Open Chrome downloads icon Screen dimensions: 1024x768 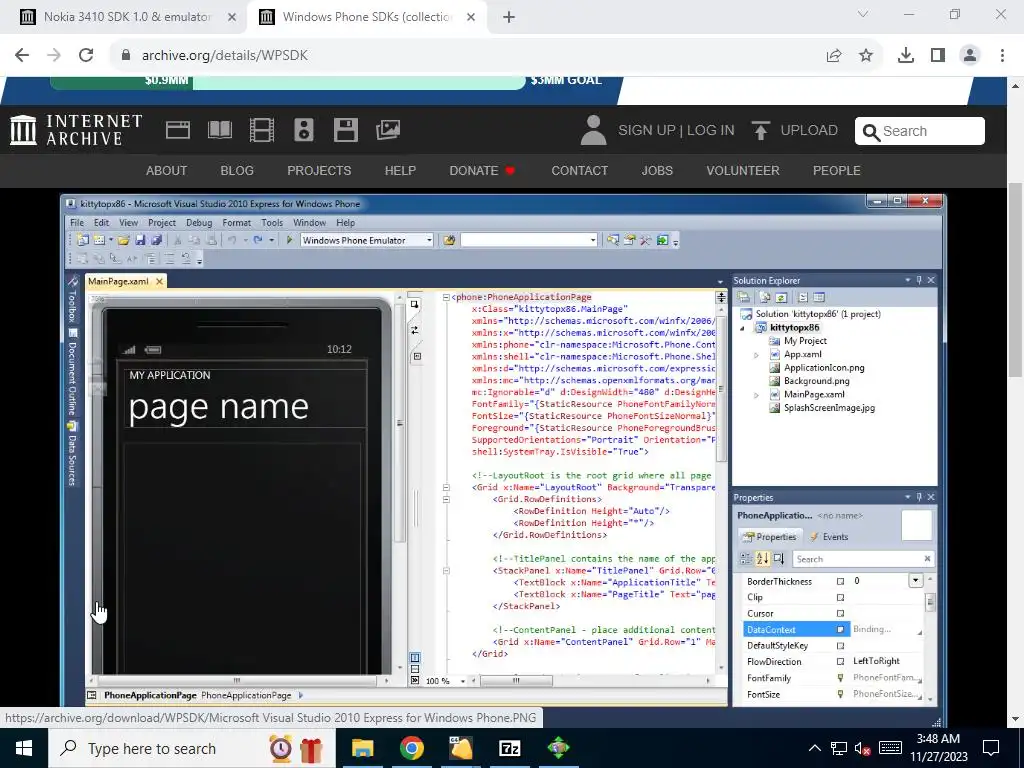point(906,56)
